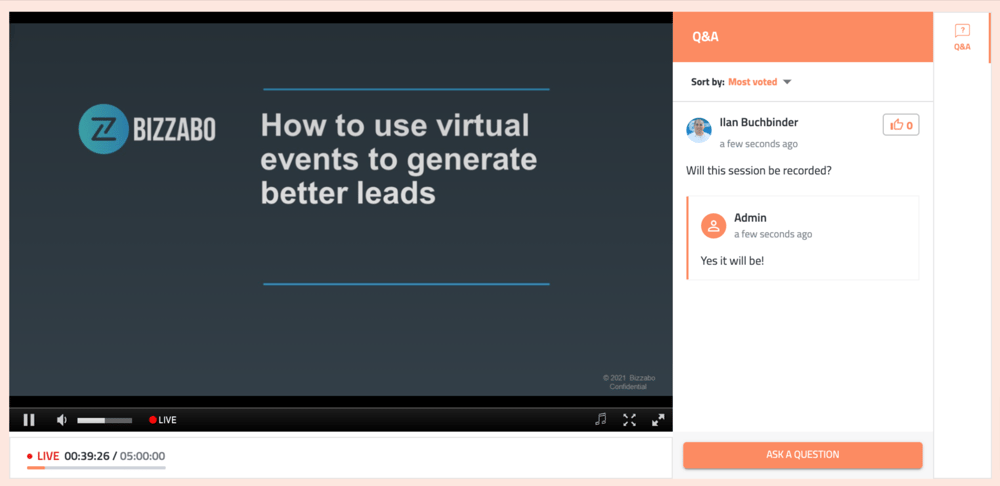Viewport: 1000px width, 486px height.
Task: Click the Admin avatar icon
Action: click(x=713, y=226)
